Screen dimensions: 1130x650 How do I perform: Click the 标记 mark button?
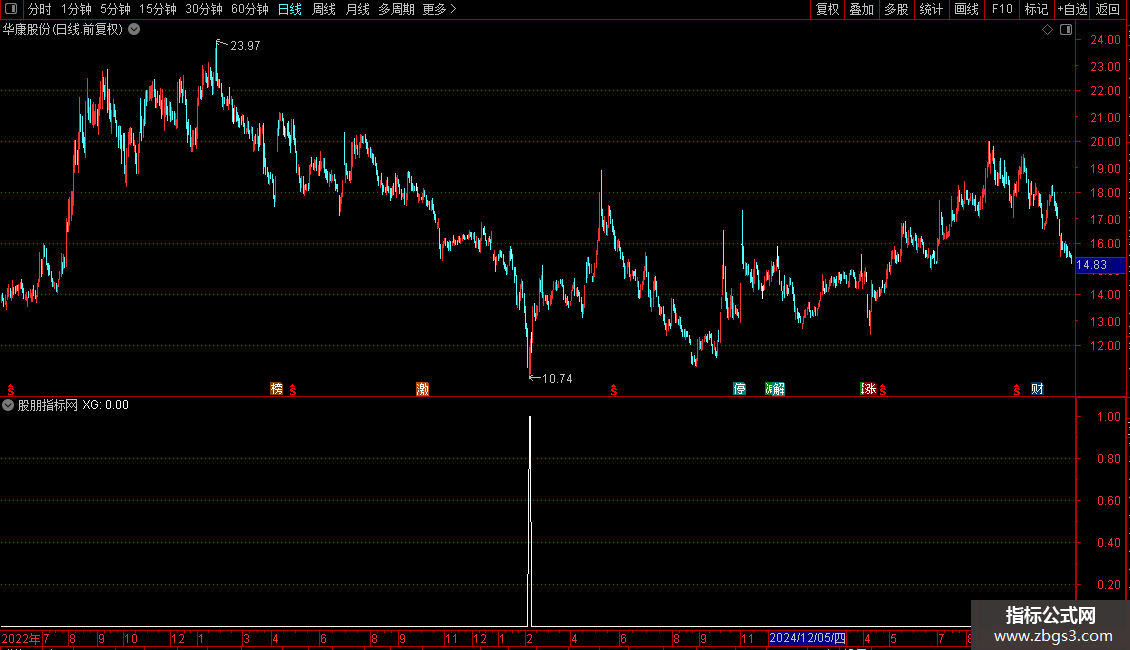click(x=1036, y=9)
